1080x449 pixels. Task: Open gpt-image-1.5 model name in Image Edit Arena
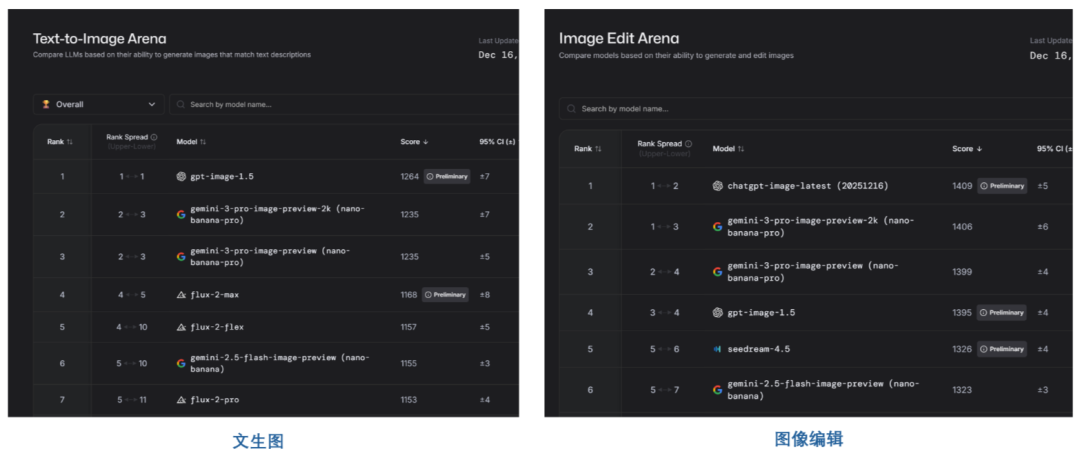coord(761,313)
